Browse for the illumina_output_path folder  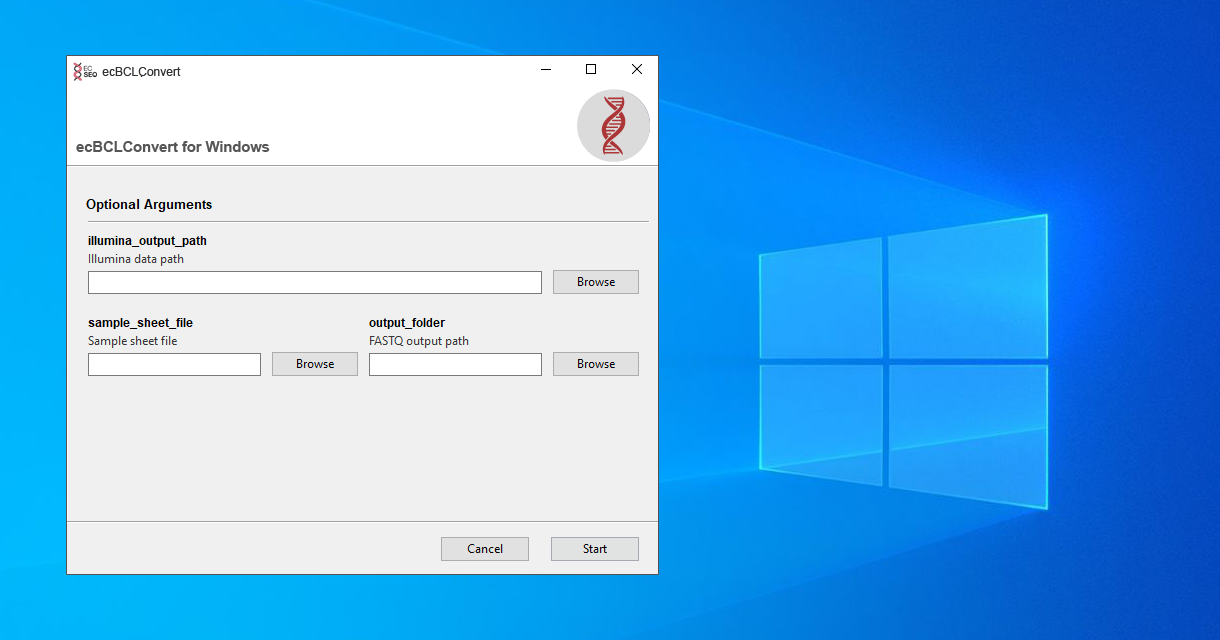[596, 282]
